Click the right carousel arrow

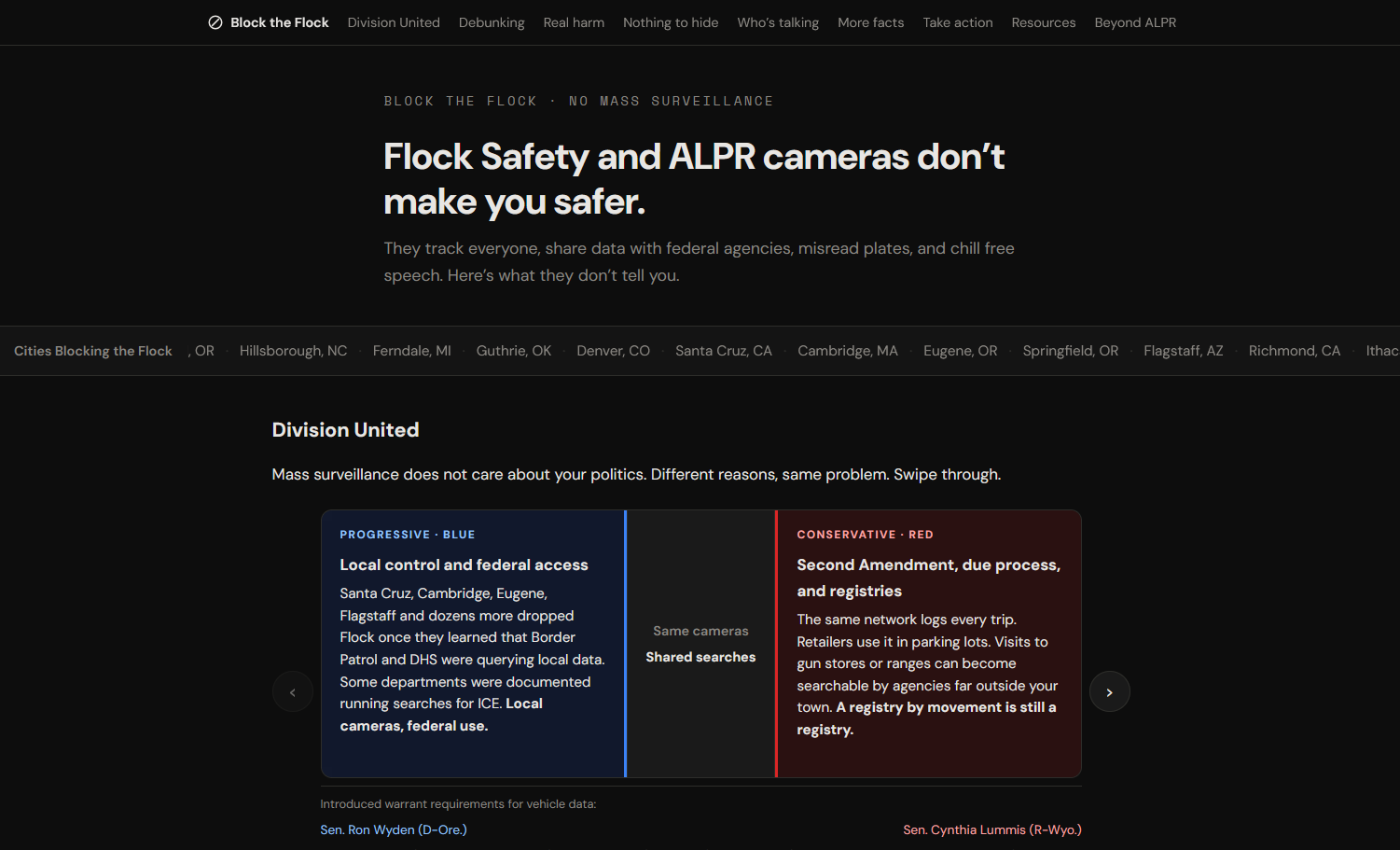pos(1109,691)
